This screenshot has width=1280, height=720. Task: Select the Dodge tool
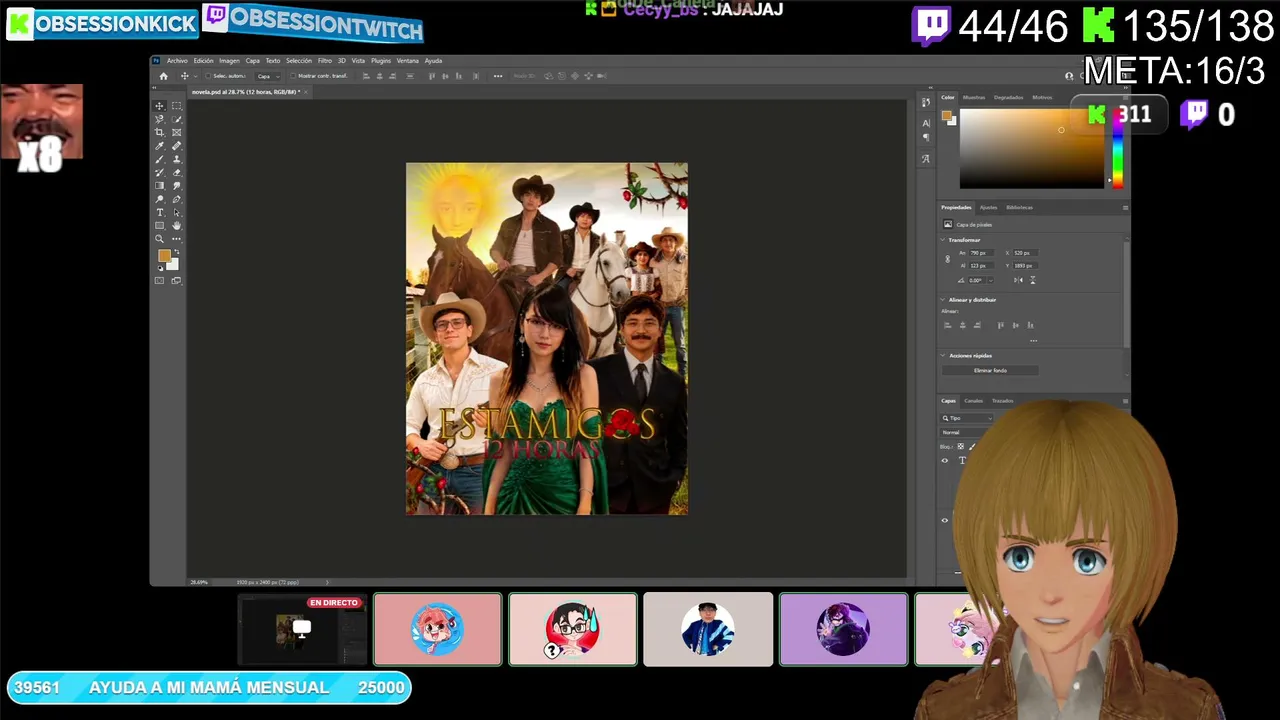159,199
